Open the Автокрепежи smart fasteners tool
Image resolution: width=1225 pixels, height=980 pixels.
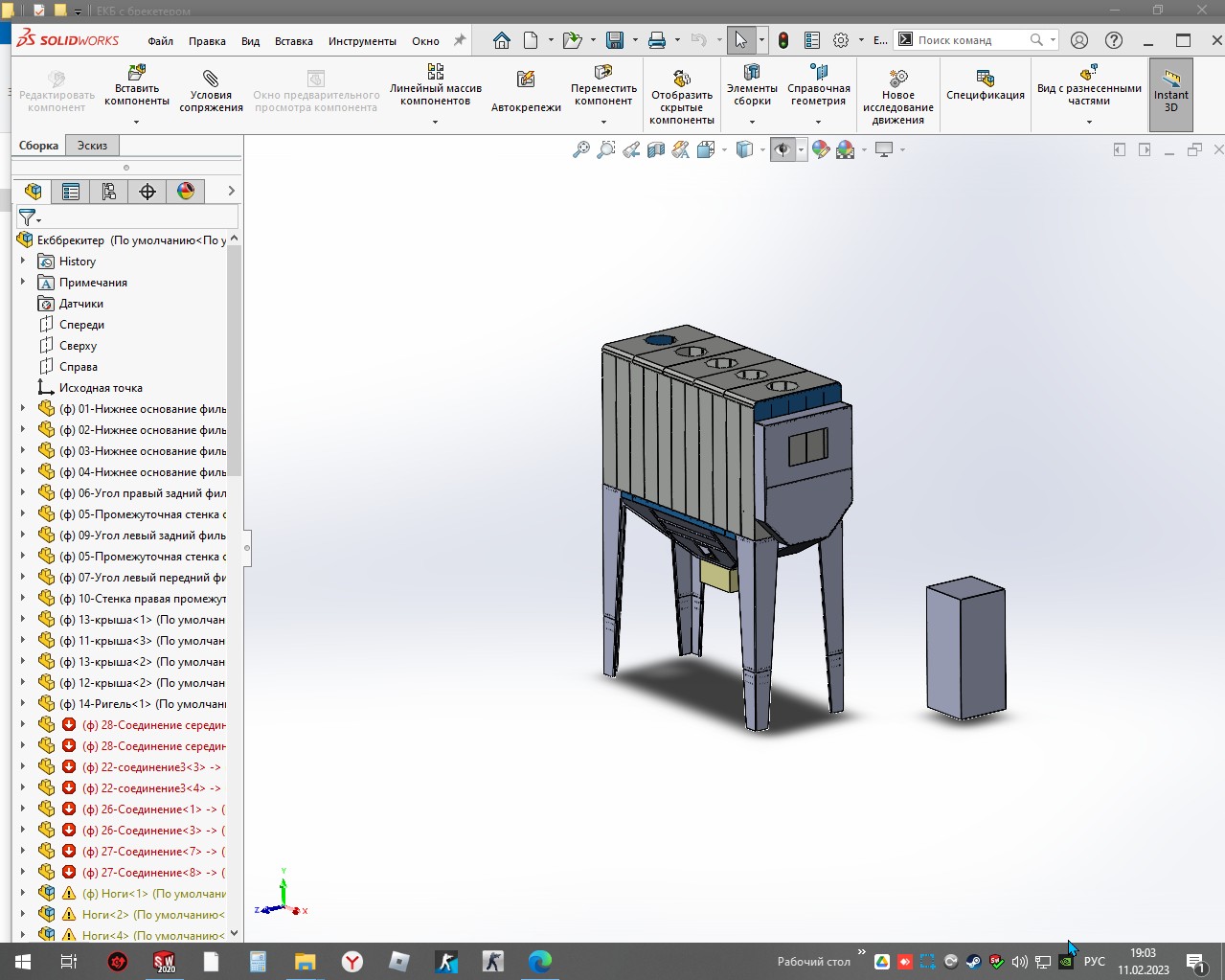click(526, 90)
